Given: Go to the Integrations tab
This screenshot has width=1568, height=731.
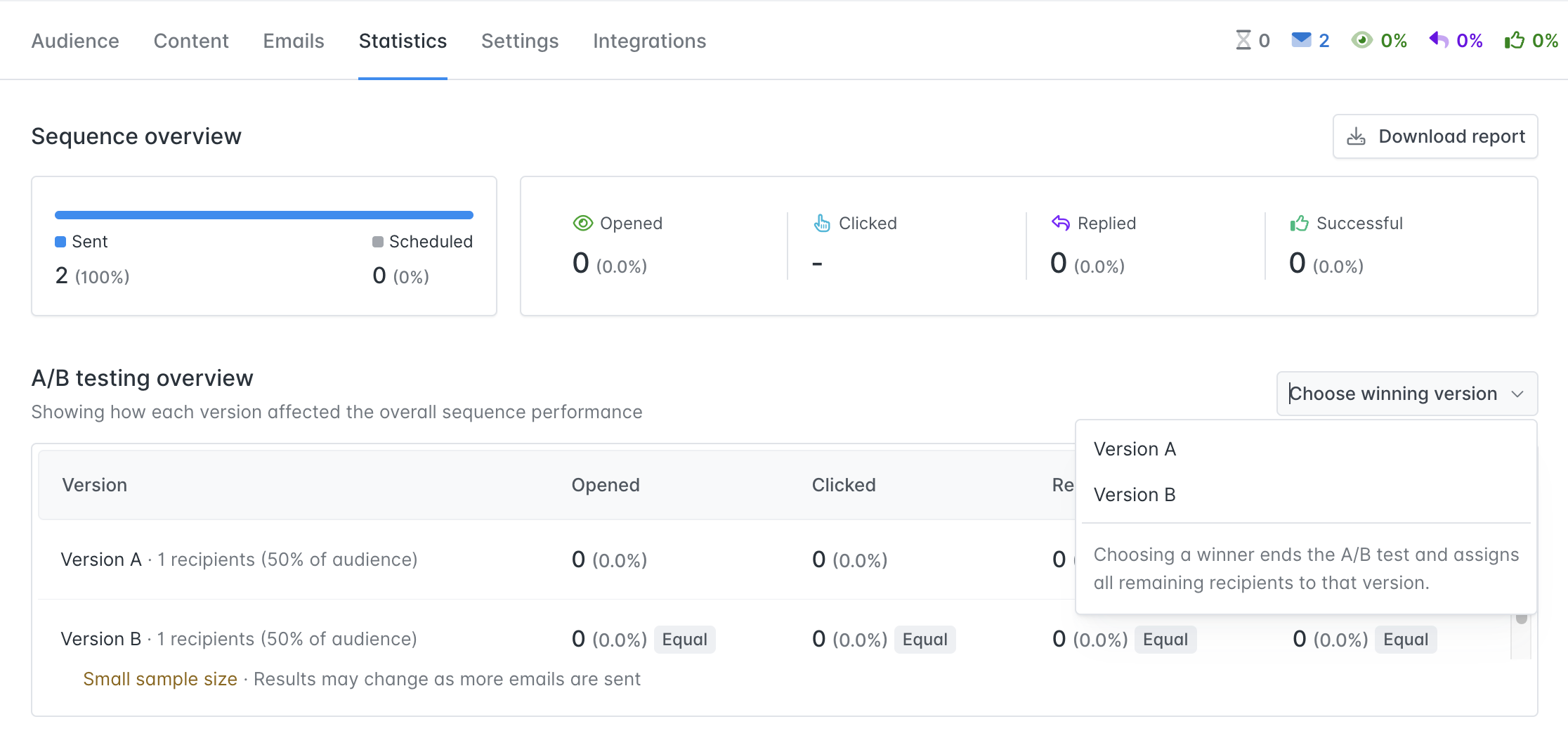Looking at the screenshot, I should point(649,41).
